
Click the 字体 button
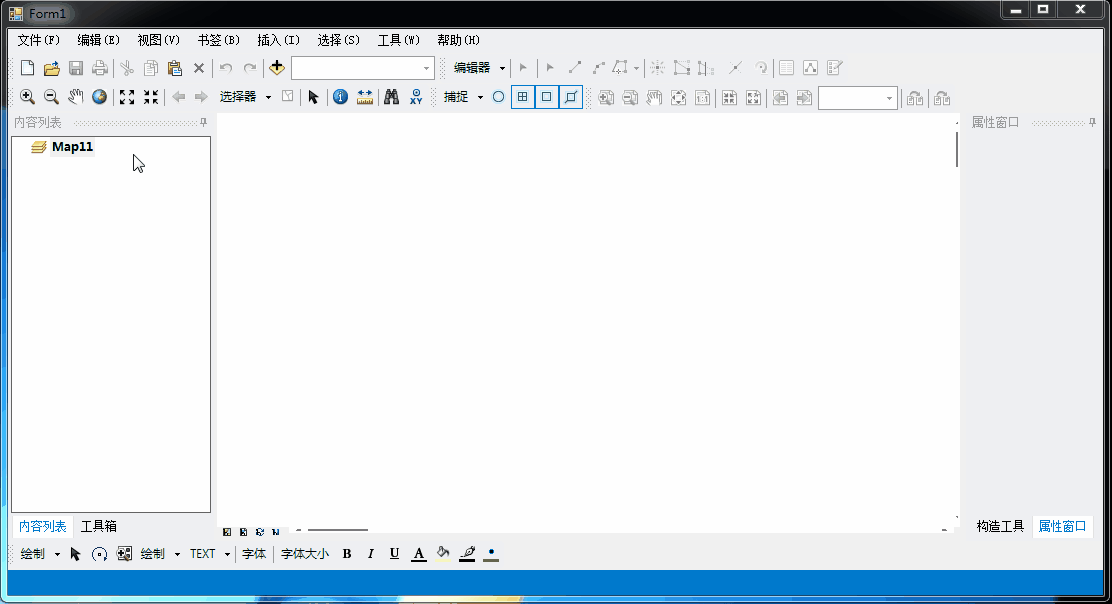254,554
